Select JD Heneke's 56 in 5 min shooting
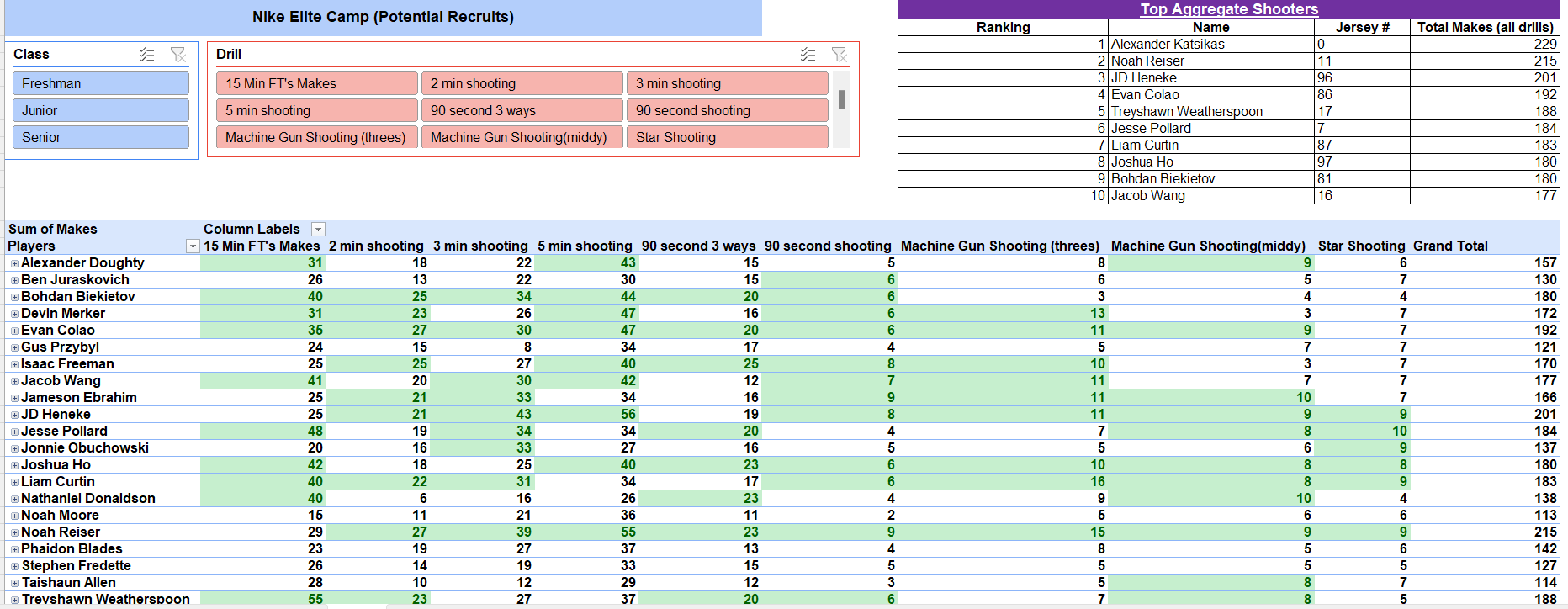 585,414
